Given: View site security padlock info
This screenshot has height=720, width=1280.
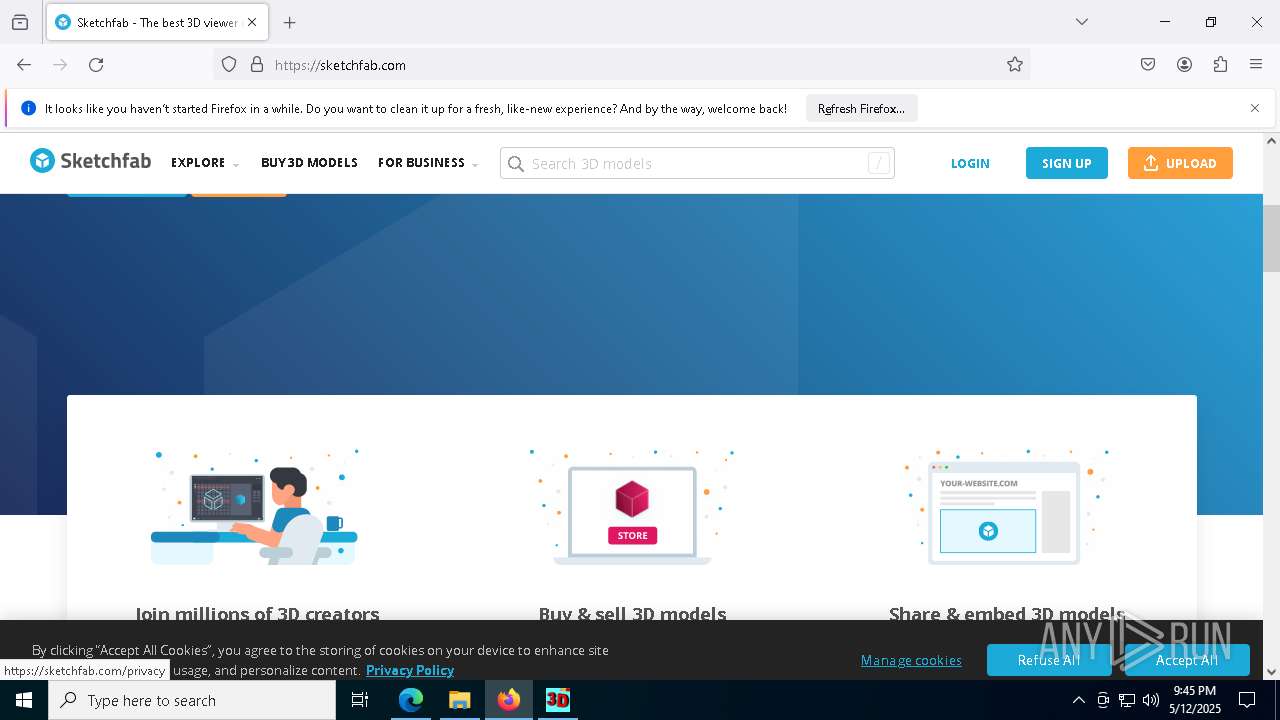Looking at the screenshot, I should [257, 64].
